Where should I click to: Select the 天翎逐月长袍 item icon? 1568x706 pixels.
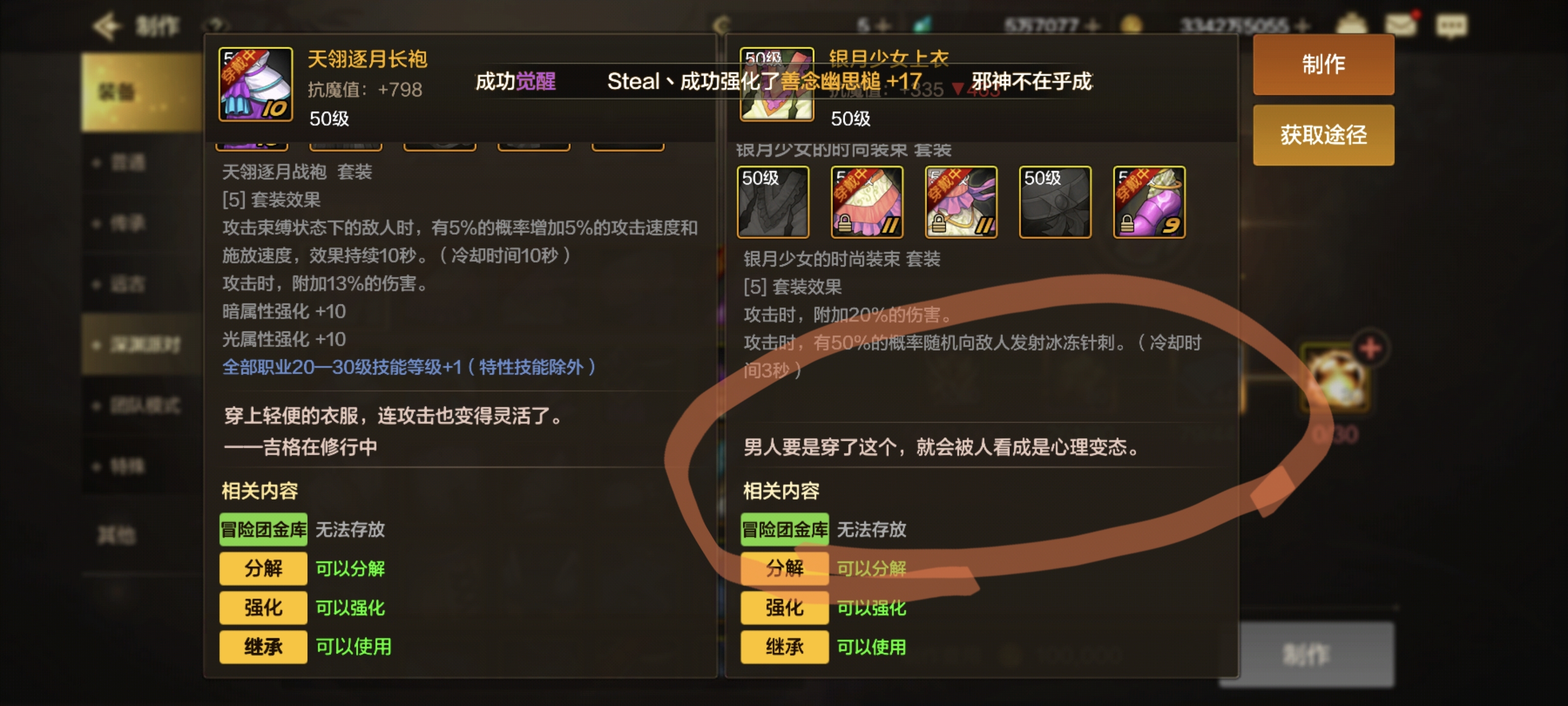pos(256,84)
